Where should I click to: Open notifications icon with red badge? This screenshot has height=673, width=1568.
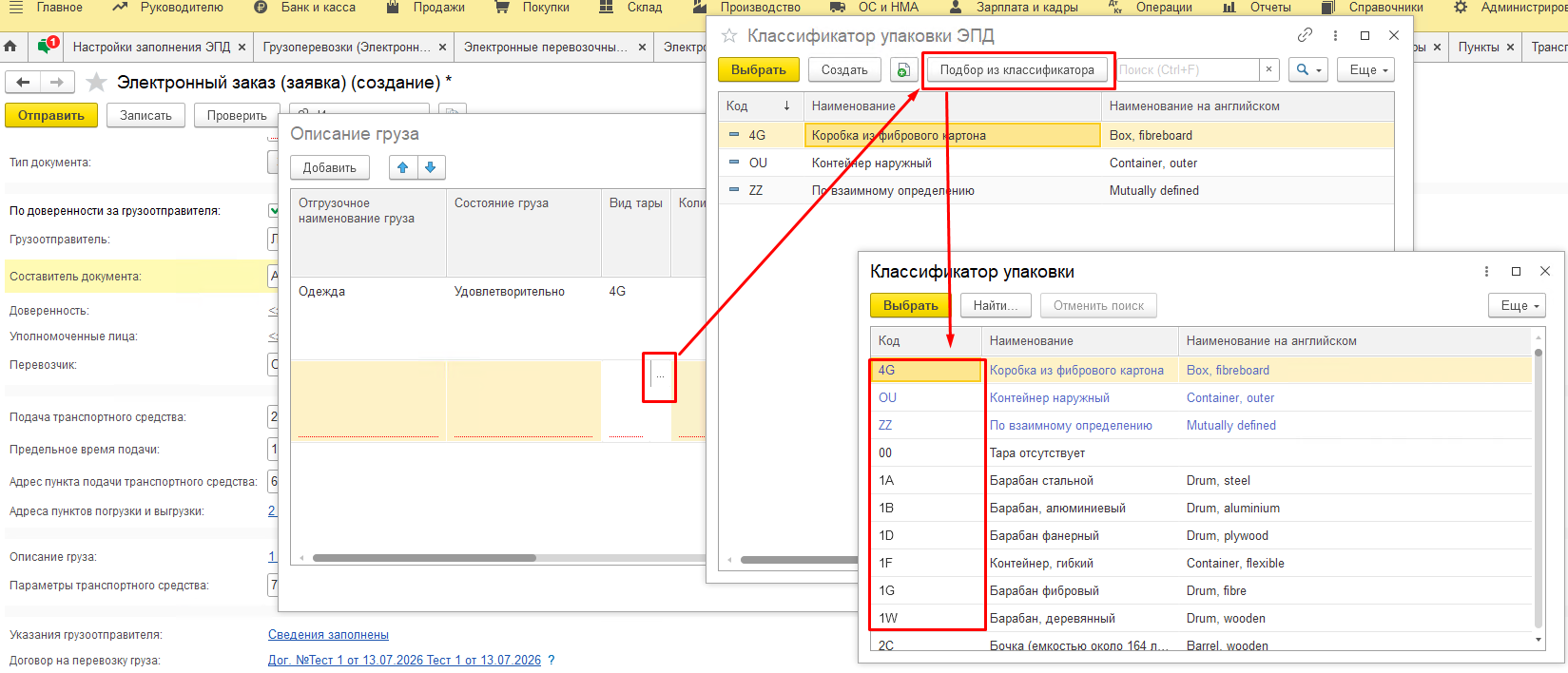tap(47, 46)
